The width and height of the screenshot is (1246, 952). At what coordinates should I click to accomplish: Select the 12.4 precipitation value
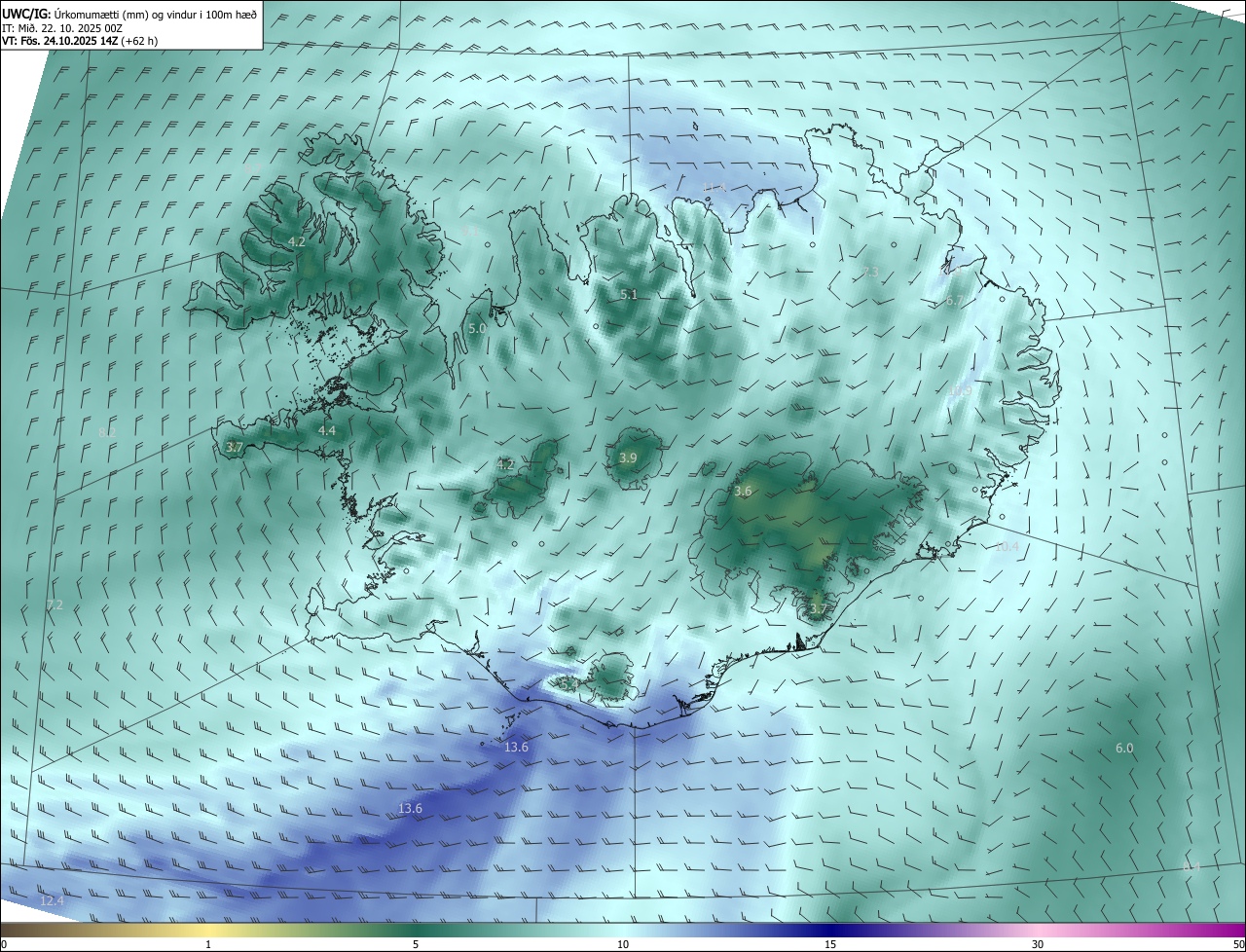(52, 901)
